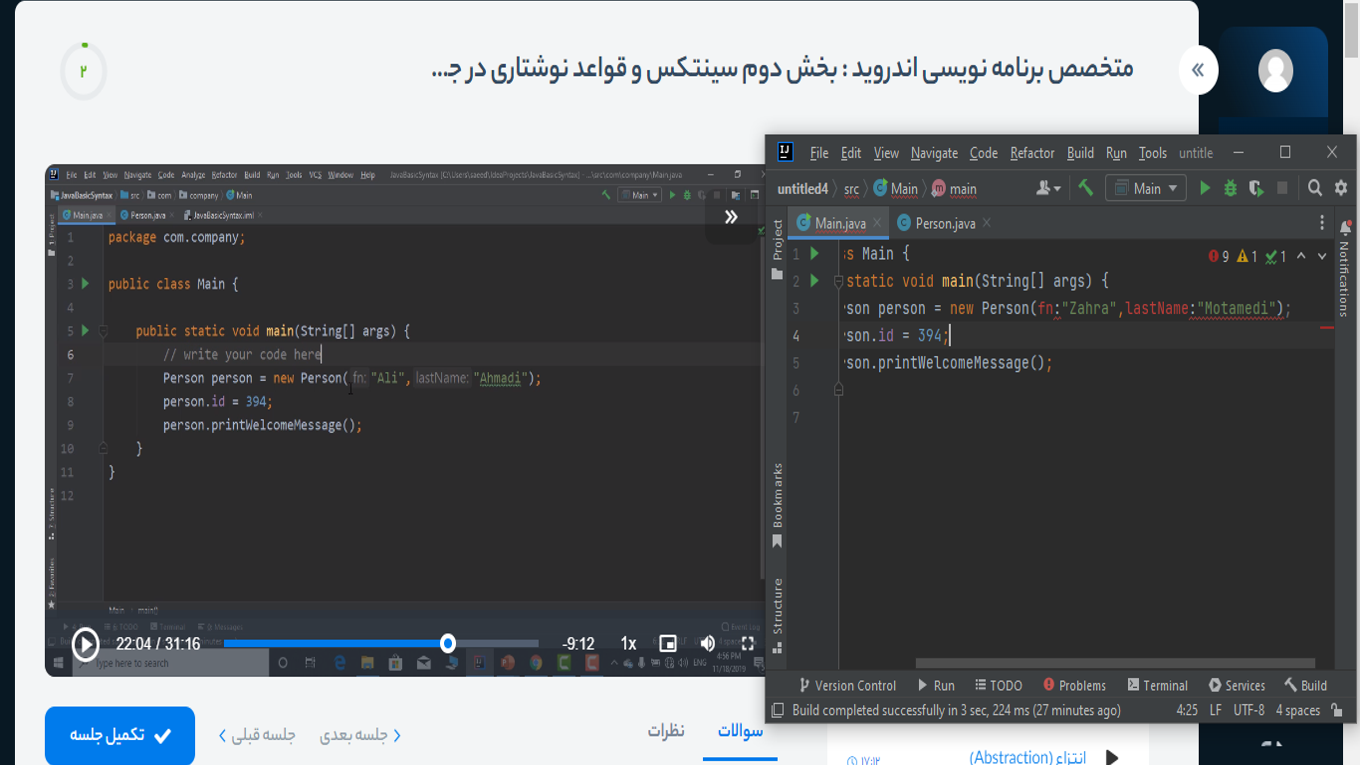
Task: Run with coverage in the IntelliJ toolbar
Action: pyautogui.click(x=1256, y=188)
